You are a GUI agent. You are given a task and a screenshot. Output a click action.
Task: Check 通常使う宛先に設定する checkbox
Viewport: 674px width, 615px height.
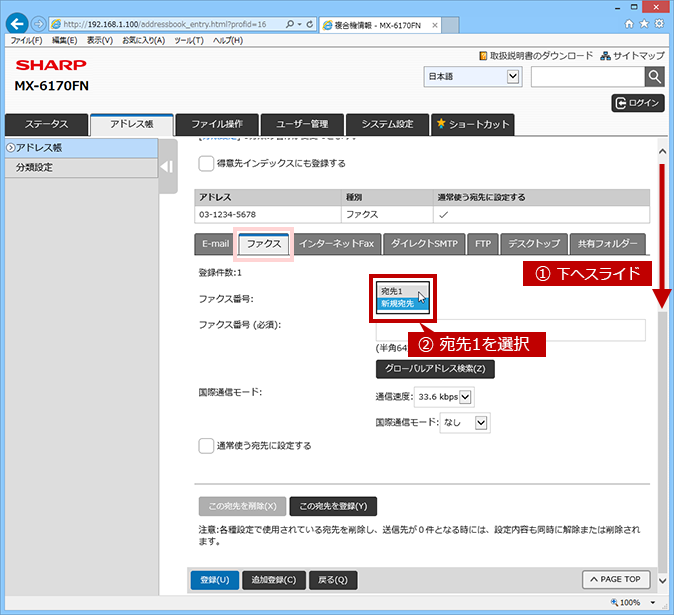[206, 446]
